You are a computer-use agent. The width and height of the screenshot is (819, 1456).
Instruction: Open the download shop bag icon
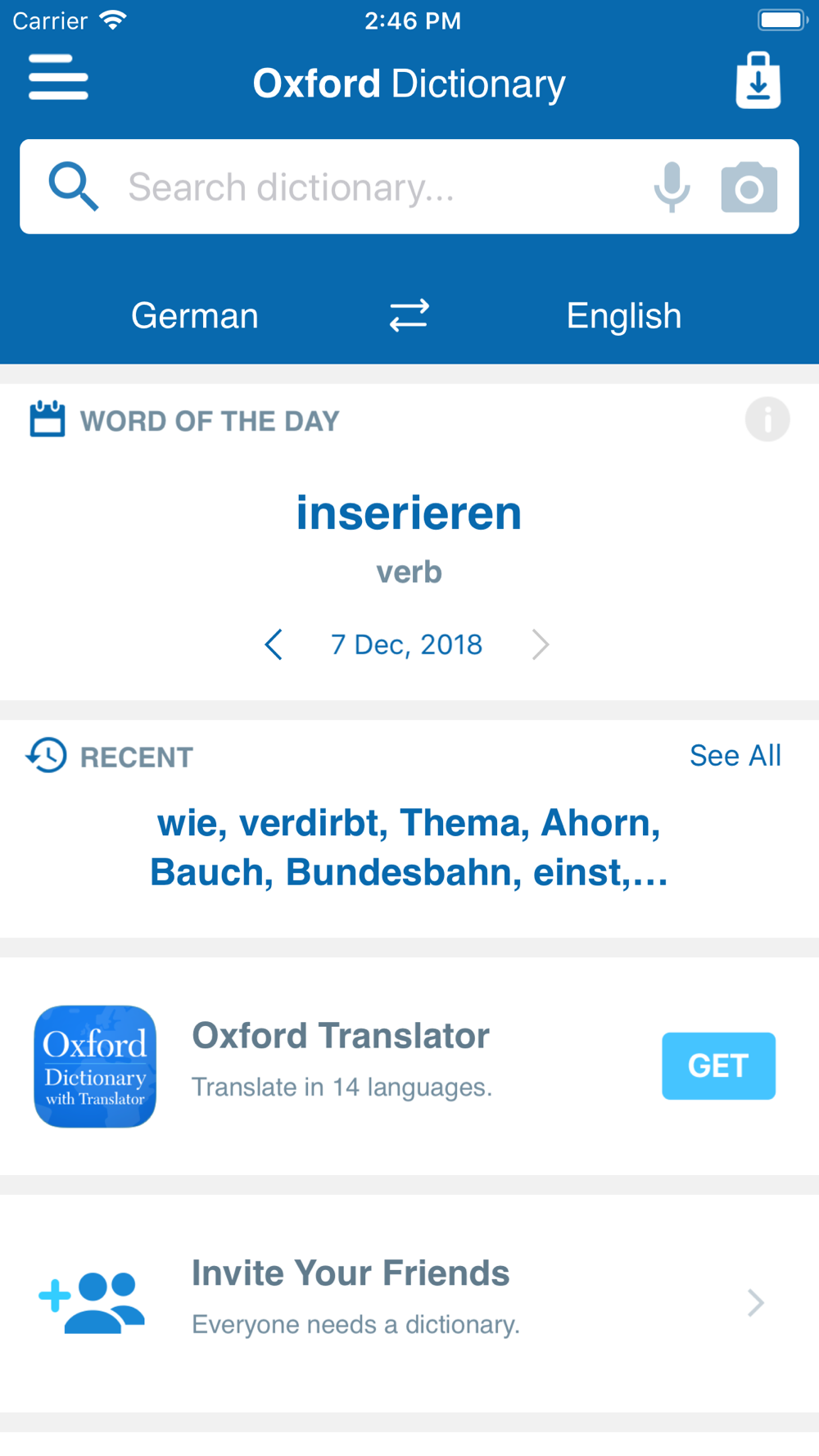[758, 80]
